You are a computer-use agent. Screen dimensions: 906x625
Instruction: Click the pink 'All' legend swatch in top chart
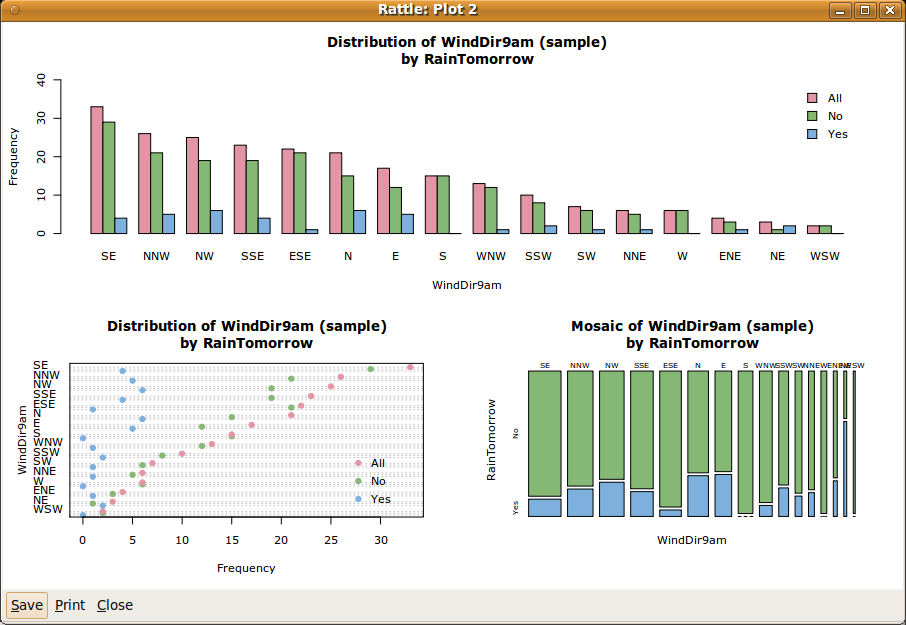(812, 98)
